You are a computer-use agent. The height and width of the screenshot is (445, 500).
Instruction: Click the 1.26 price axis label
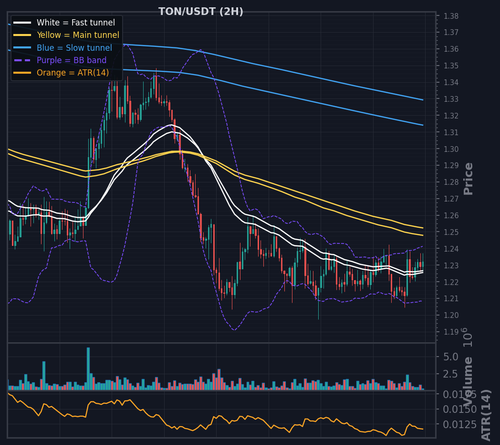[451, 216]
